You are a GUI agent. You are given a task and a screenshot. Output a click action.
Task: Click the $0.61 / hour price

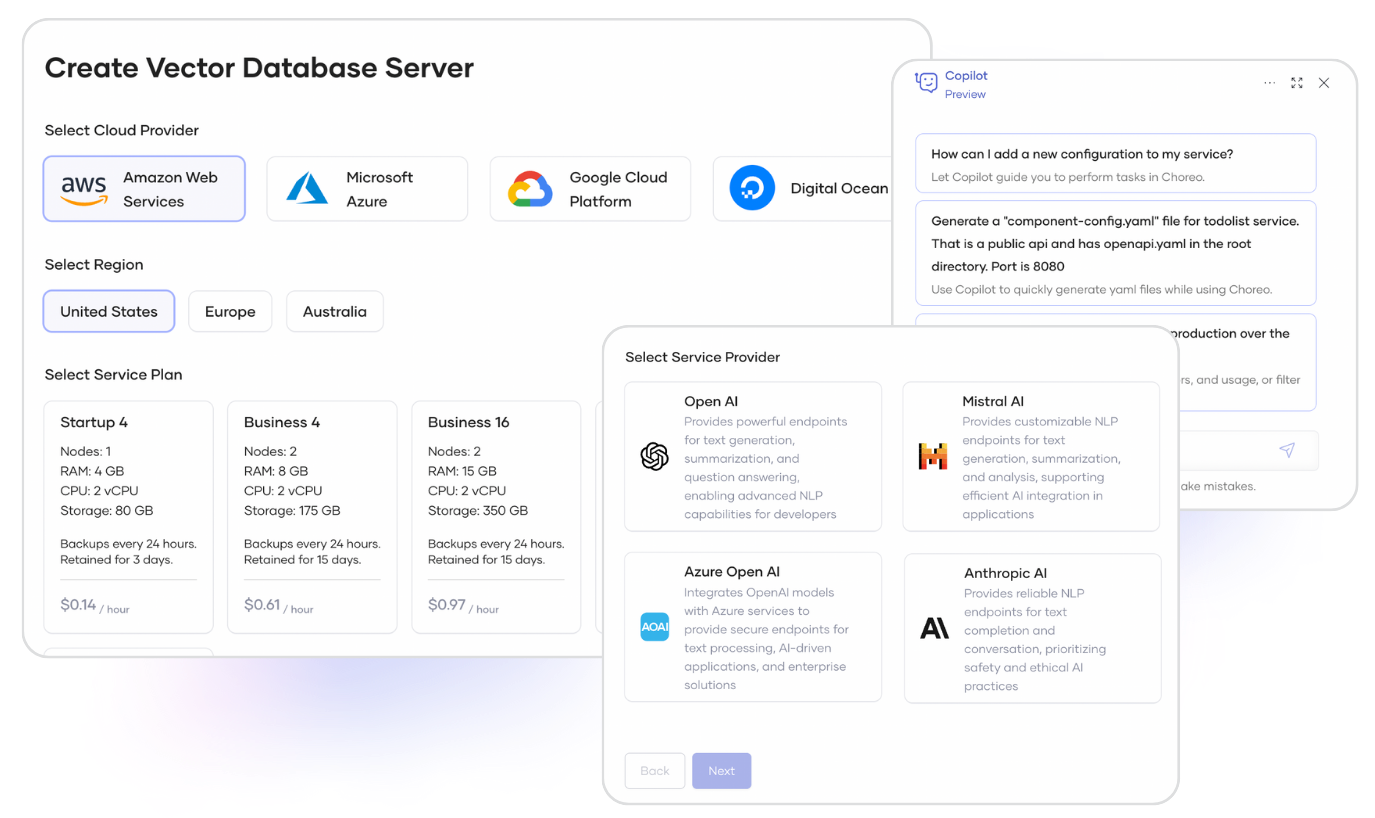[x=279, y=605]
